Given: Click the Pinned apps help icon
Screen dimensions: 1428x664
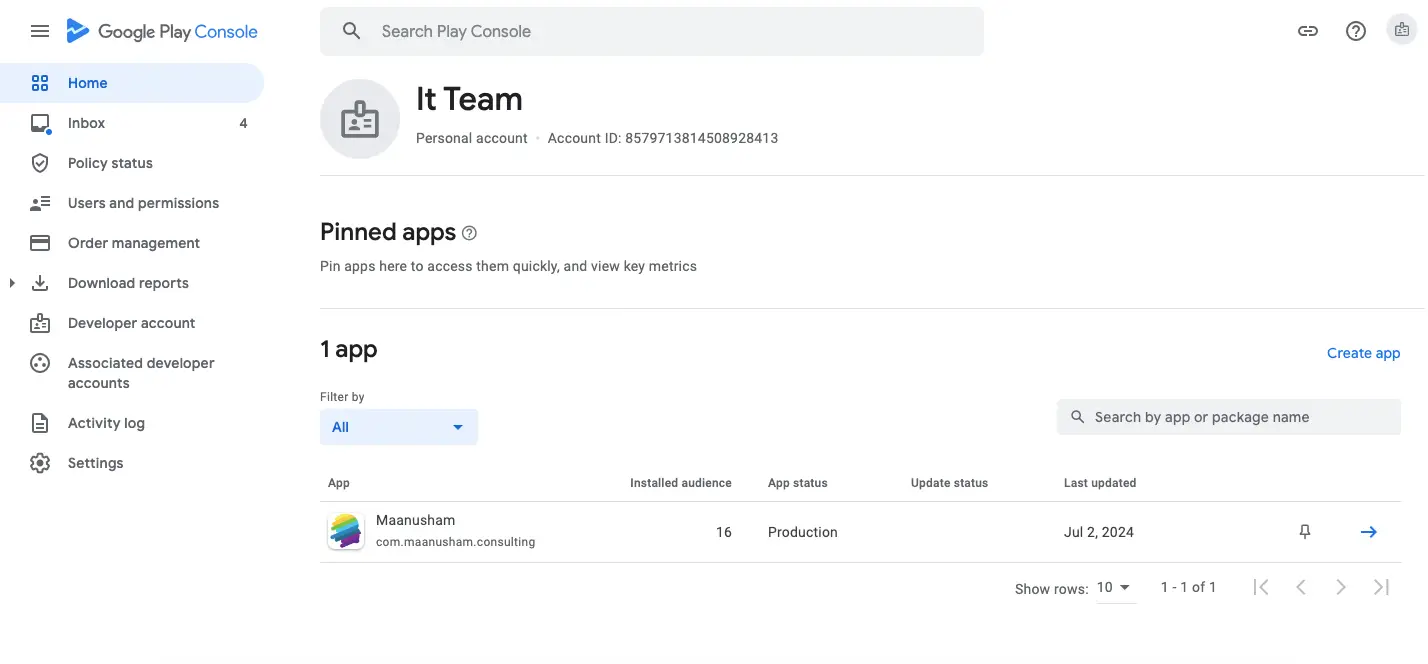Looking at the screenshot, I should [469, 233].
